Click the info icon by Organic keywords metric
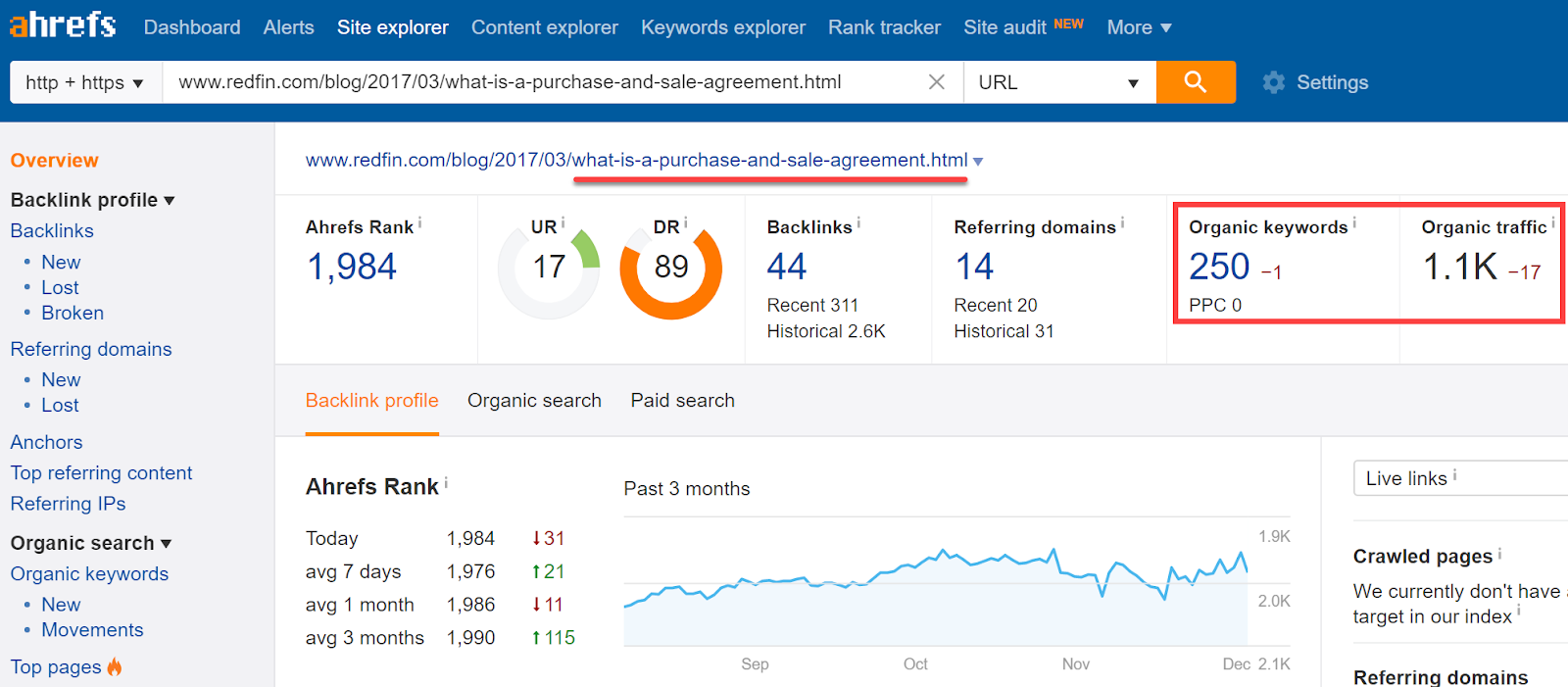 pos(1354,223)
